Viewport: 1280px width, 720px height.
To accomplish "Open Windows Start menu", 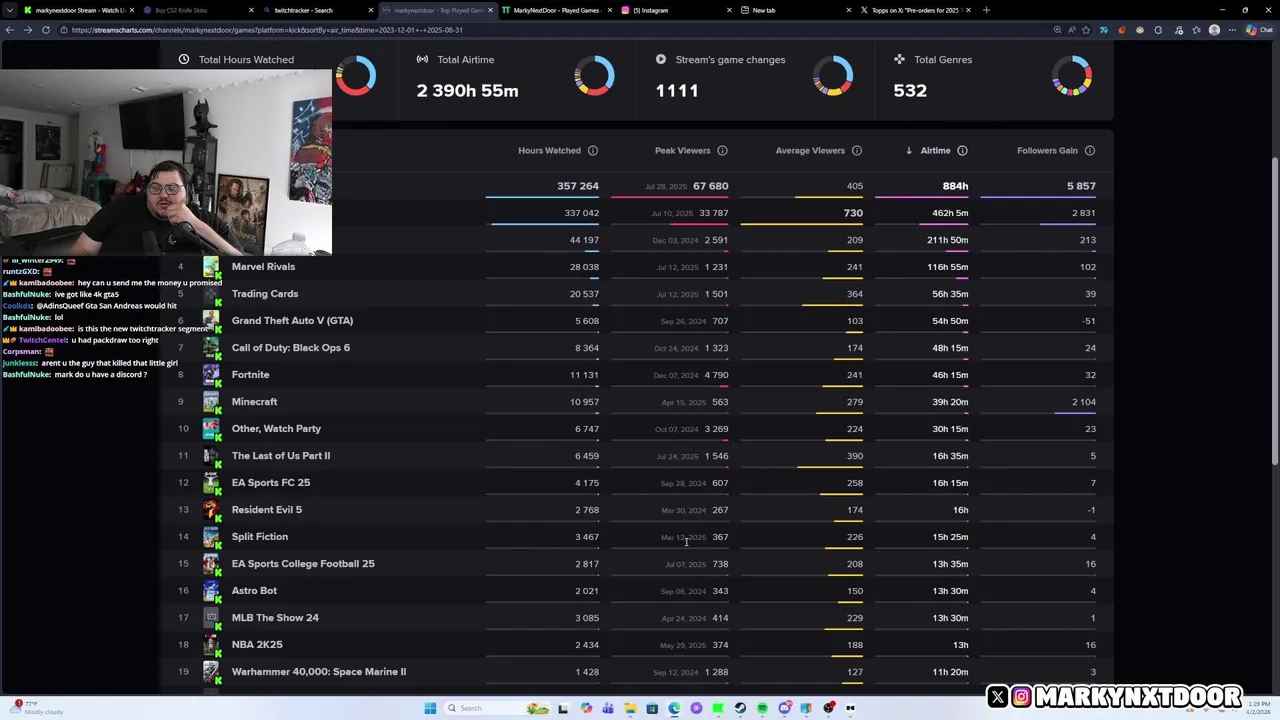I will pos(430,708).
